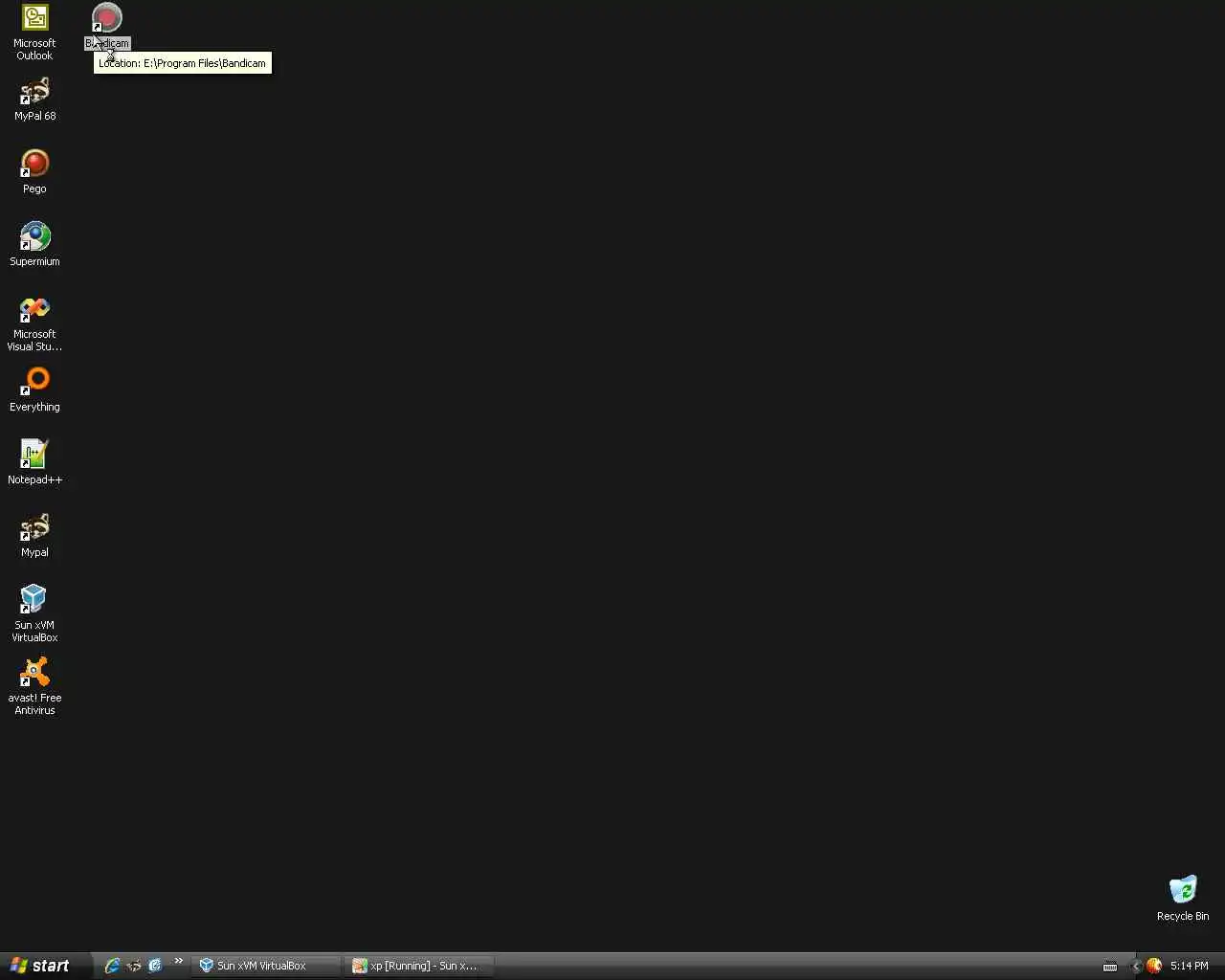This screenshot has height=980, width=1225.
Task: Open the Microsoft Outlook desktop shortcut
Action: point(34,32)
